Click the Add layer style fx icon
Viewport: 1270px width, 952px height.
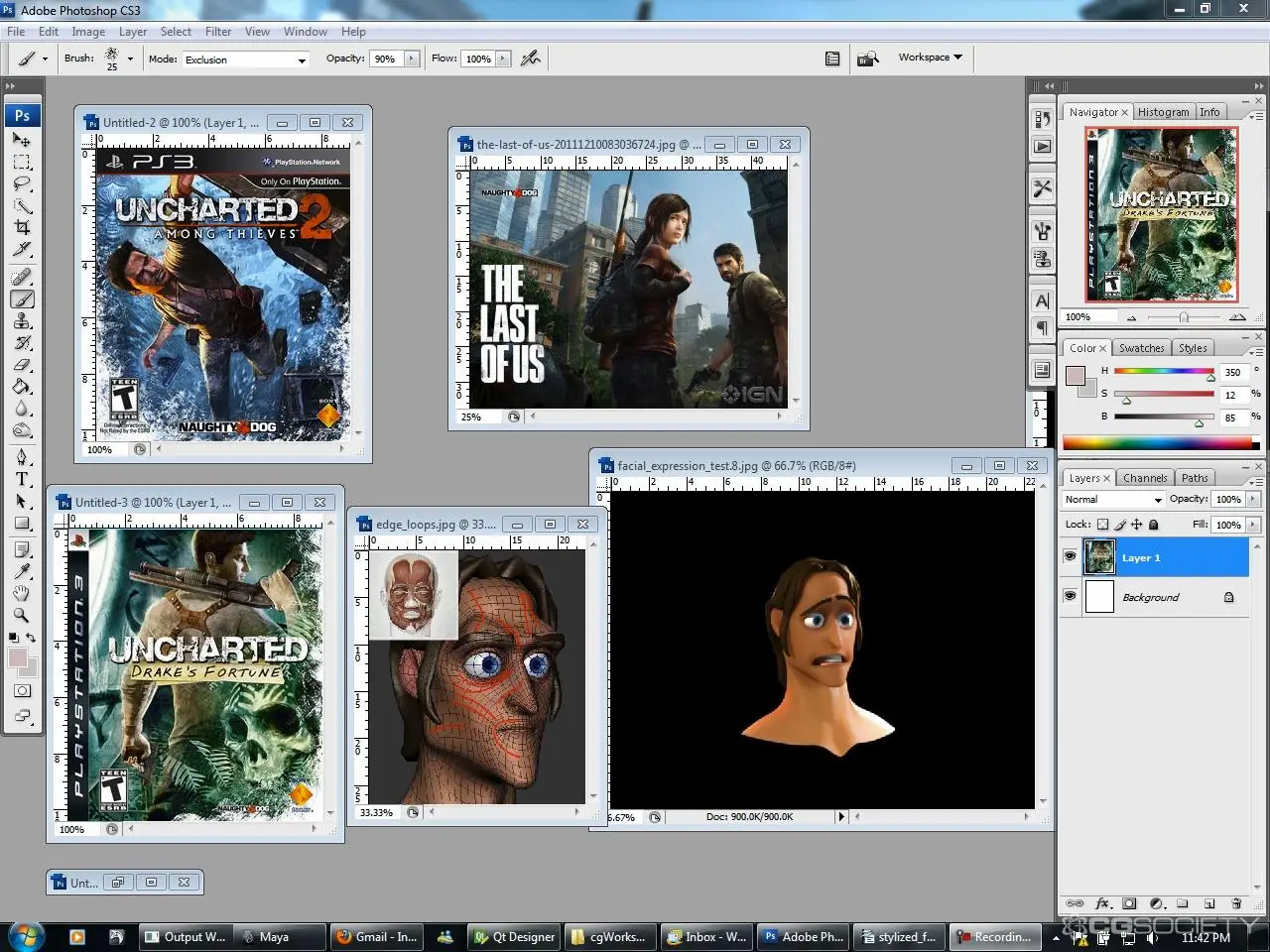coord(1102,903)
